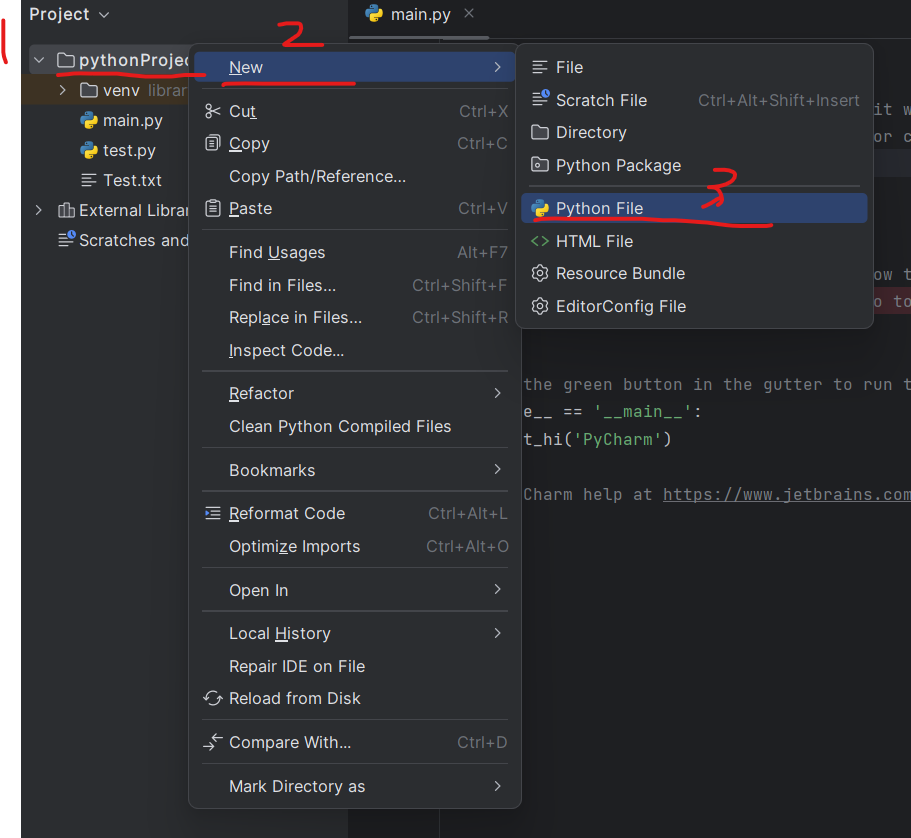Click the Python icon on main.py tab
This screenshot has width=911, height=838.
point(374,13)
